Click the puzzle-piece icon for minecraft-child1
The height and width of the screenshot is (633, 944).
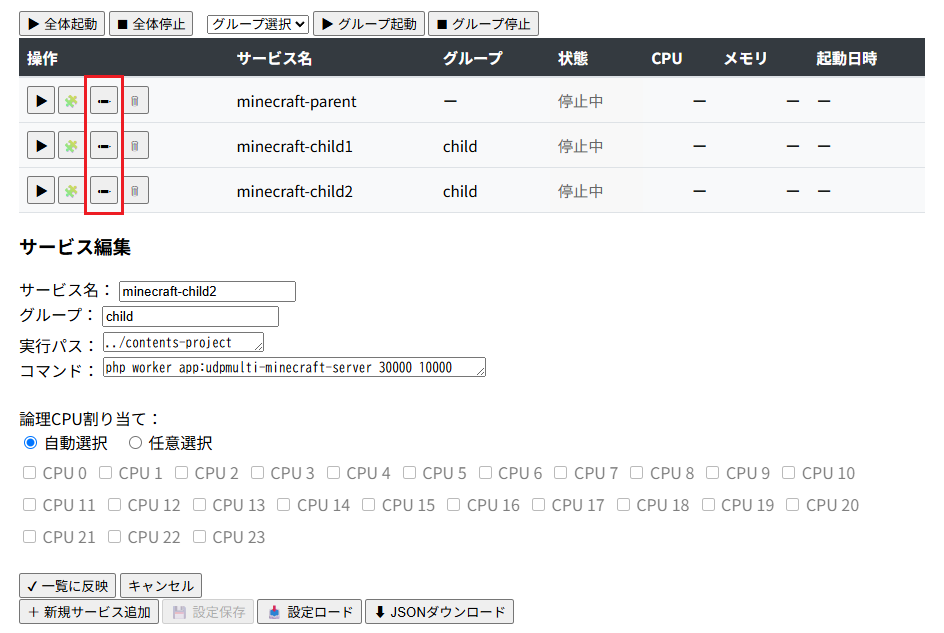click(x=71, y=145)
